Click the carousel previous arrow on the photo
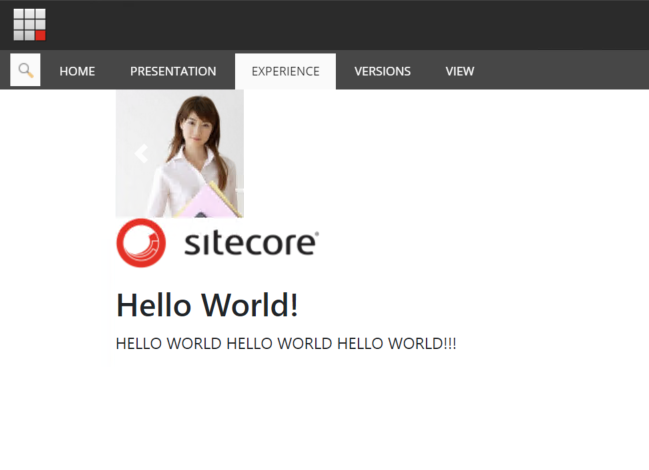This screenshot has width=649, height=470. click(142, 153)
